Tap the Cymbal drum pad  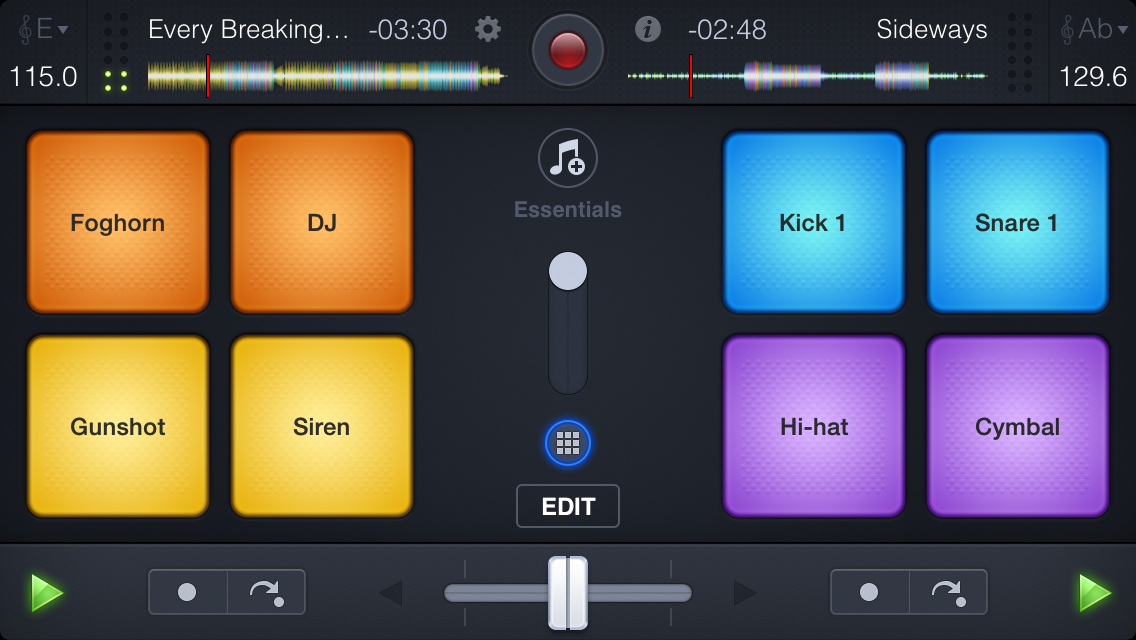click(1017, 426)
